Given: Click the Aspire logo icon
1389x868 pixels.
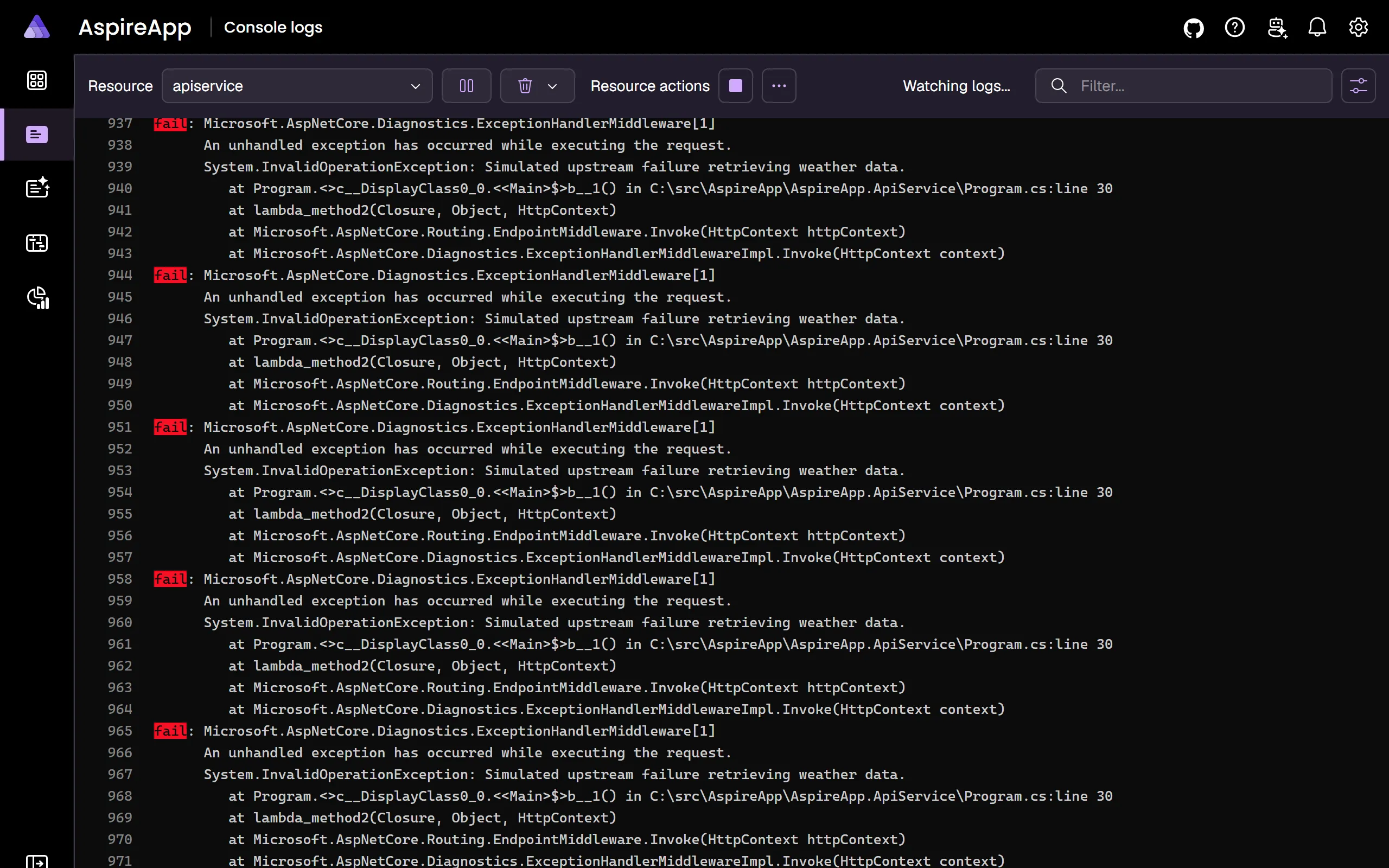Looking at the screenshot, I should pyautogui.click(x=37, y=27).
